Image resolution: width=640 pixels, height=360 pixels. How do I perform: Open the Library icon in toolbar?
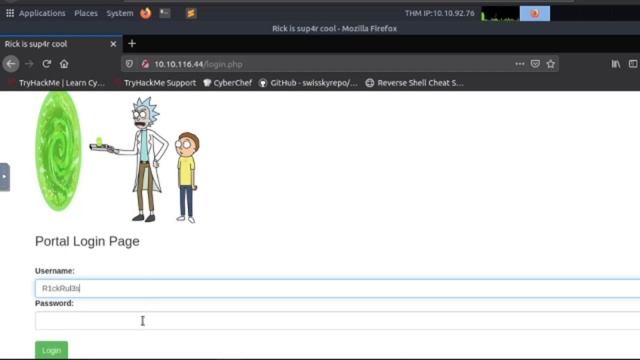pyautogui.click(x=616, y=64)
